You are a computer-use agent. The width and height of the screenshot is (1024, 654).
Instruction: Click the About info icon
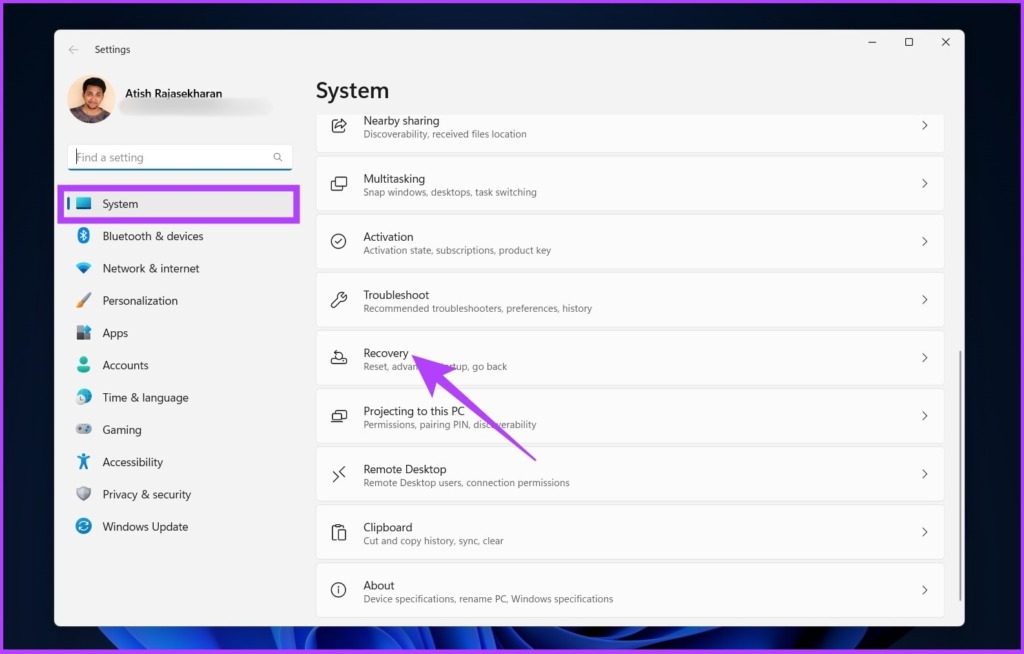click(x=338, y=590)
